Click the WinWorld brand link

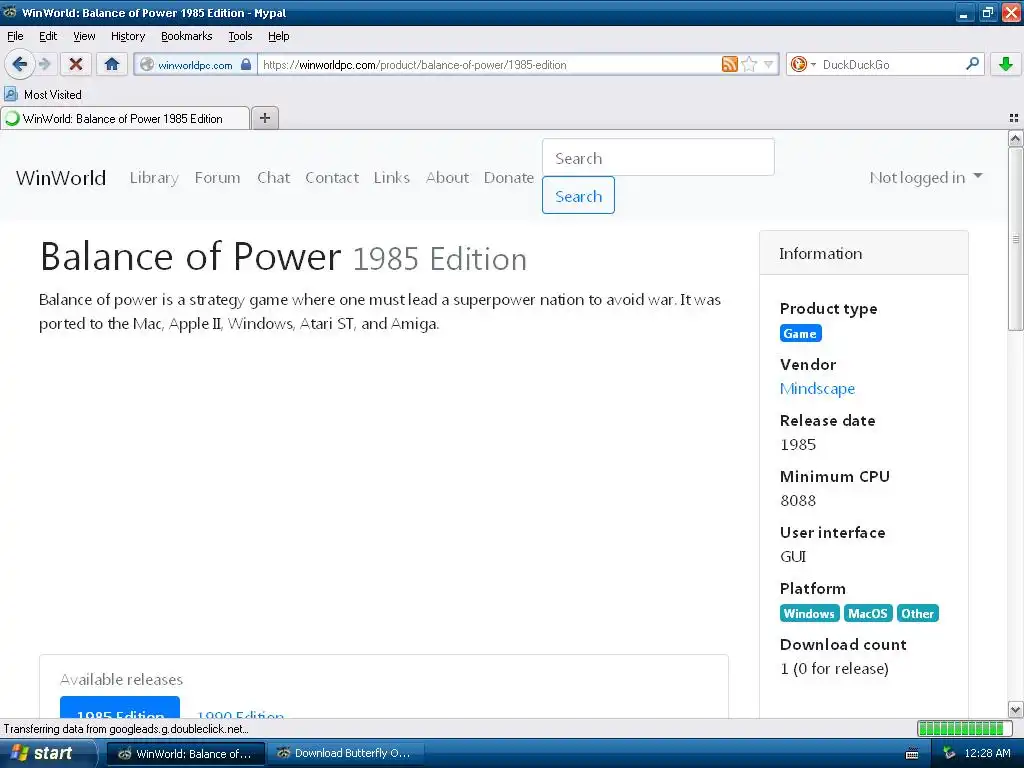[61, 178]
